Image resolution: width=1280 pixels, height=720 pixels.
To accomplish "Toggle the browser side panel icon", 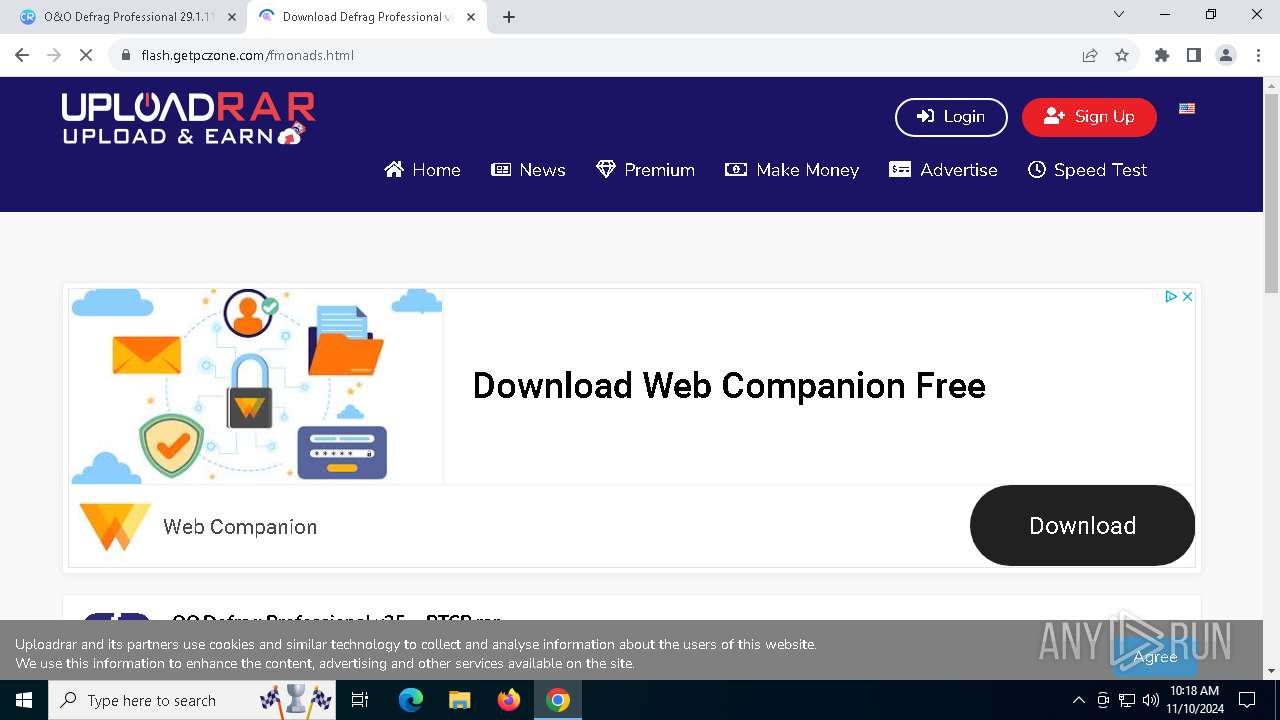I will click(1193, 55).
